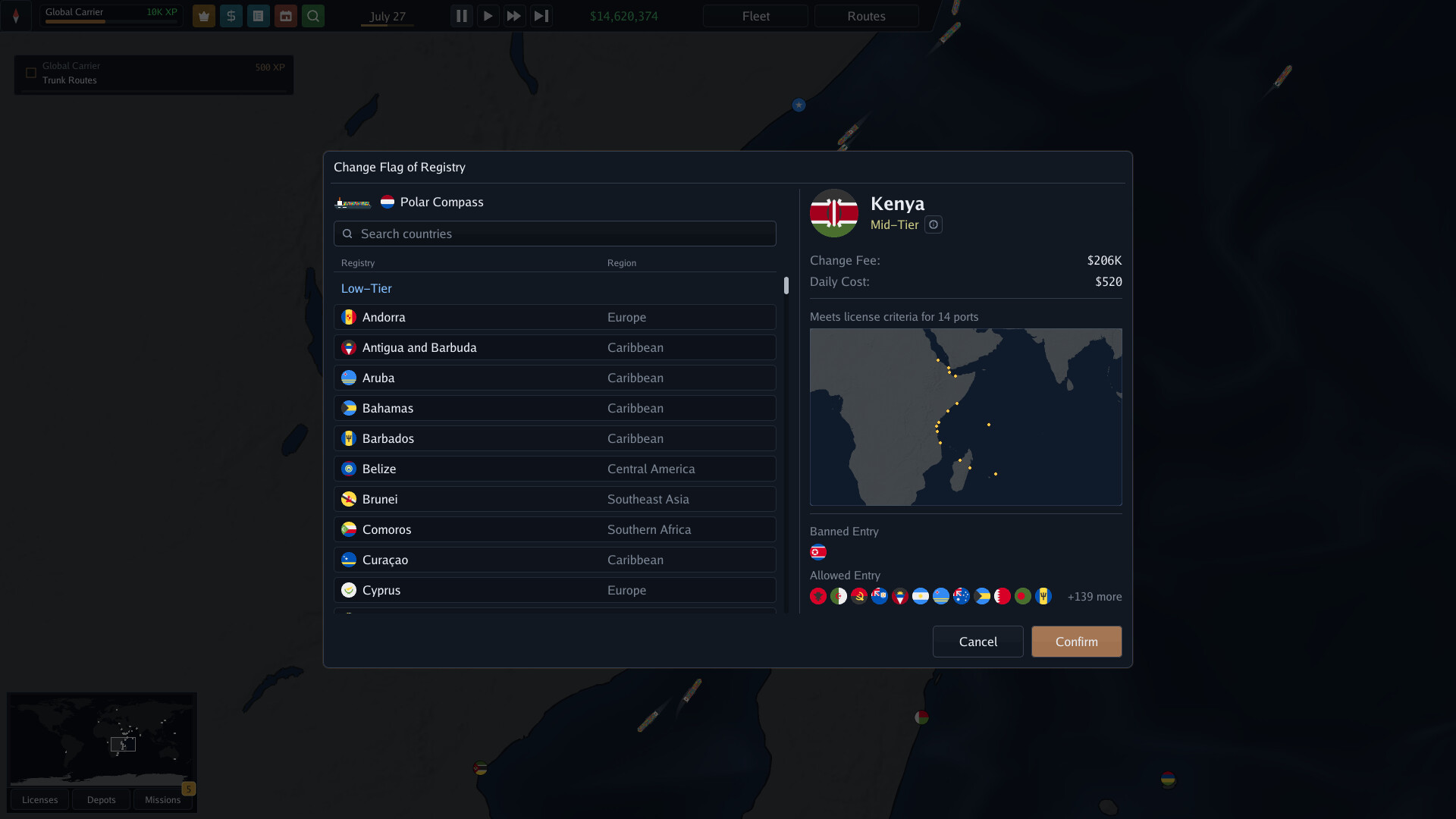Select Comoros registry row

(x=554, y=529)
